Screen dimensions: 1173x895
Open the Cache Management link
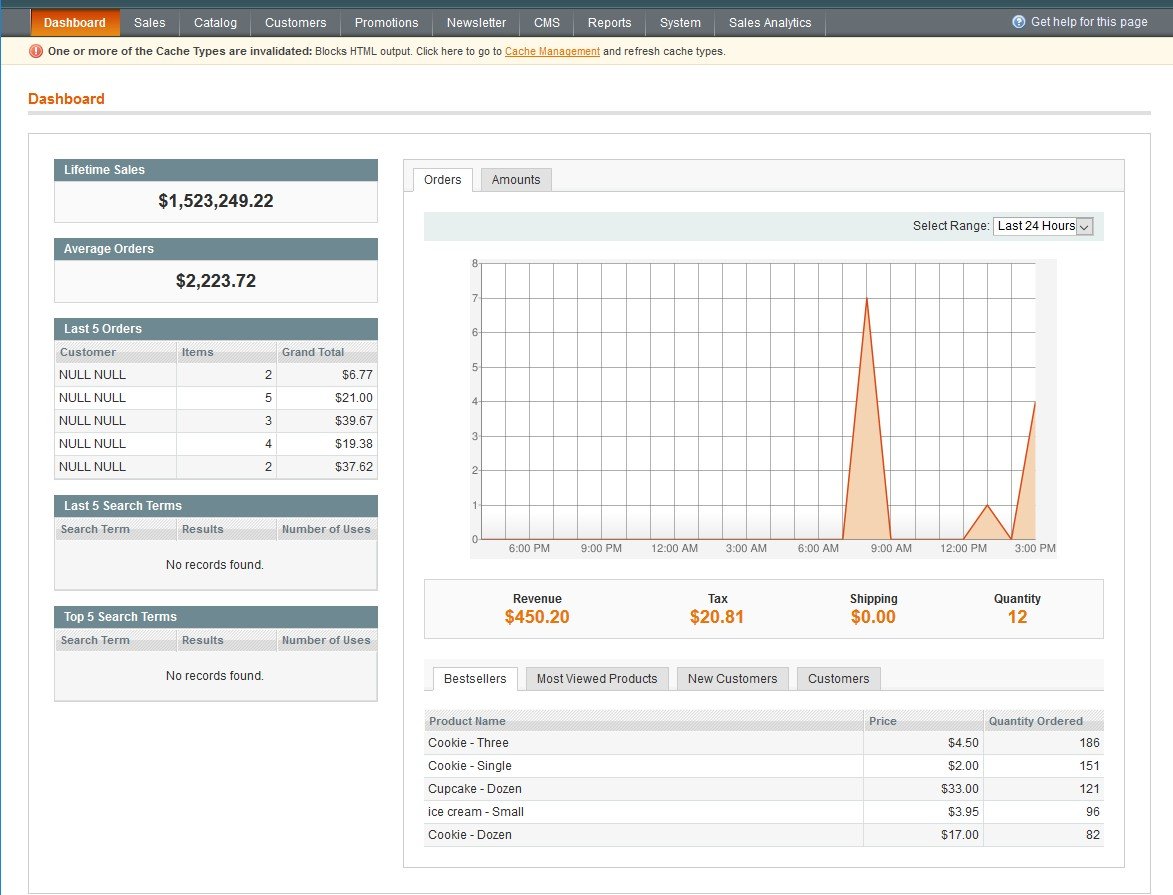(552, 51)
